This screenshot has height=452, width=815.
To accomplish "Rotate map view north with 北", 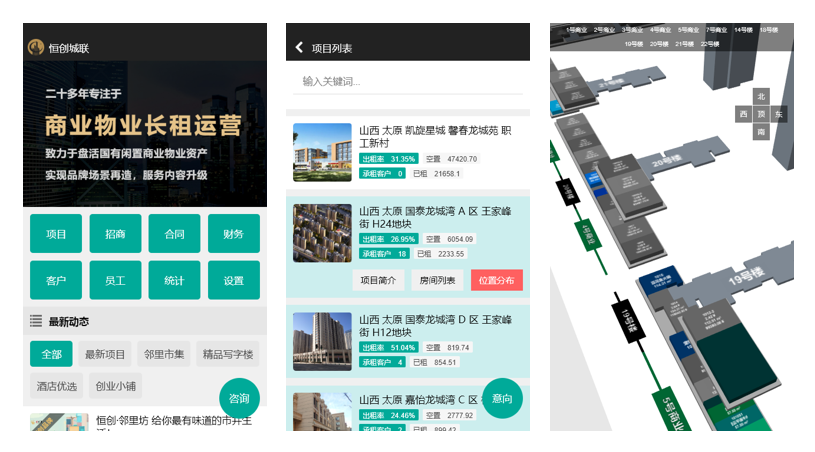I will (761, 97).
